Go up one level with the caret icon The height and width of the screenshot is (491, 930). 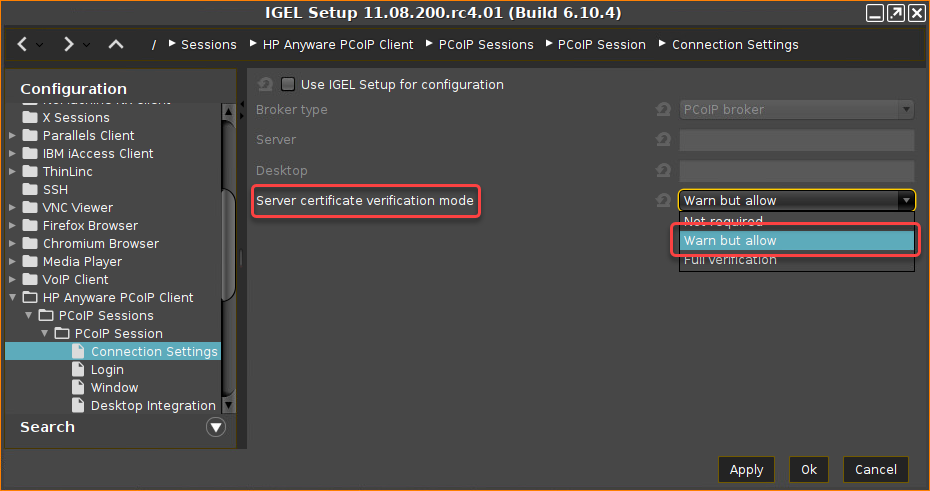[x=116, y=44]
